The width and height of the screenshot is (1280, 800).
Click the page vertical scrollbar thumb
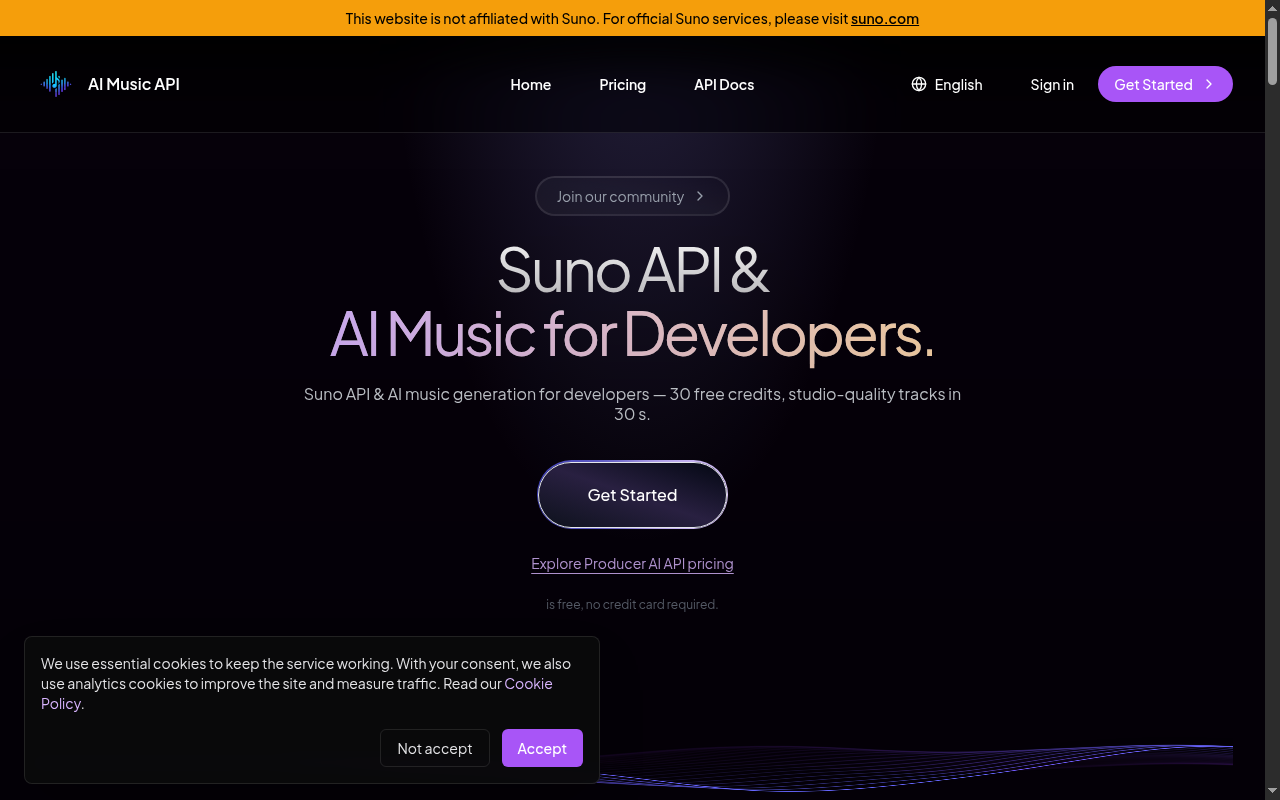point(1272,50)
